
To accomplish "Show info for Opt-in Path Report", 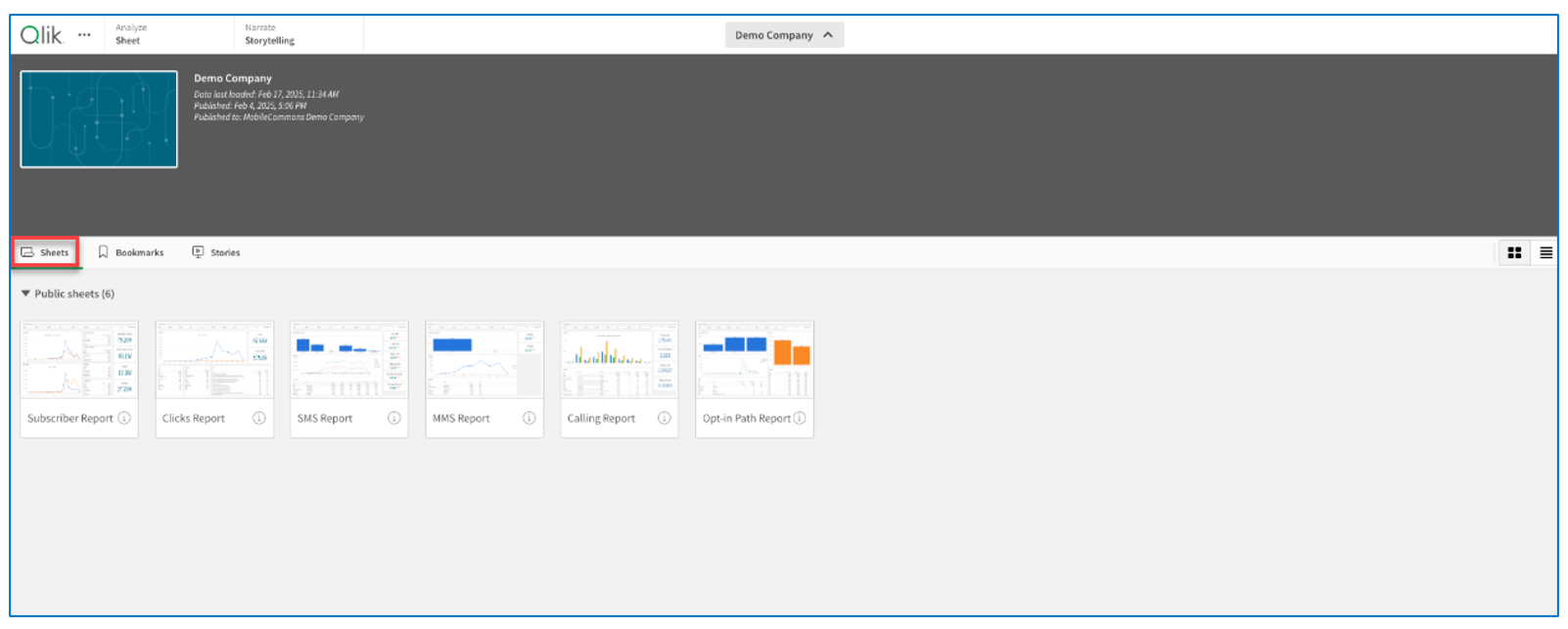I will tap(800, 418).
